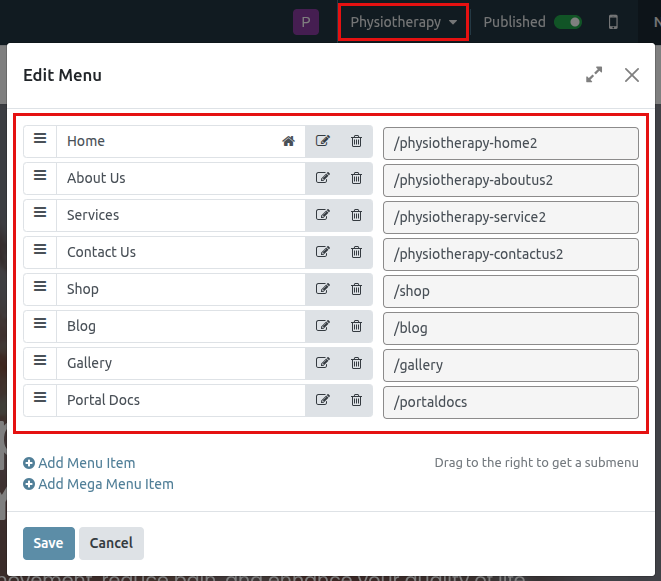Toggle the Published switch off
The width and height of the screenshot is (661, 581).
click(x=569, y=22)
